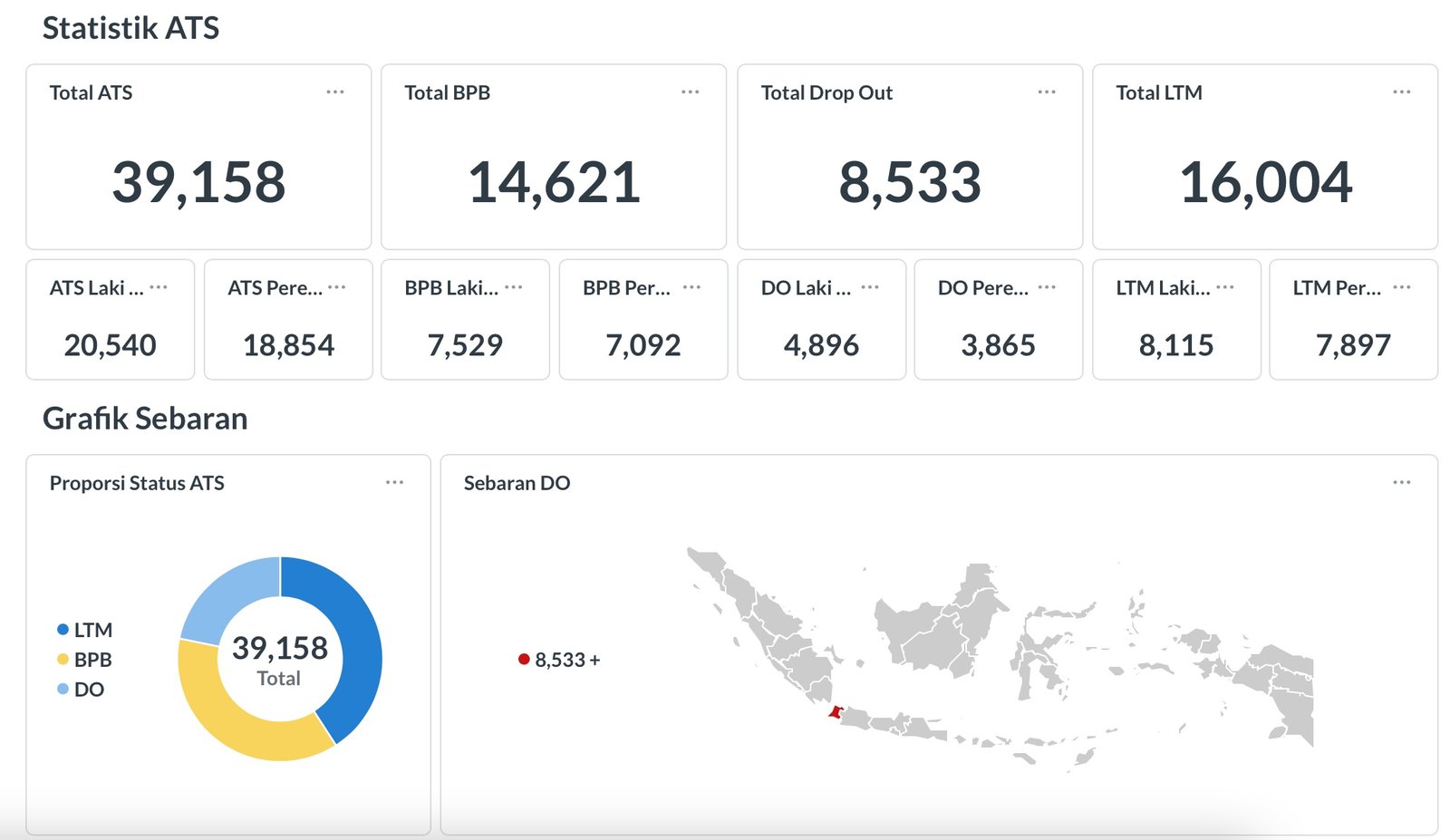Image resolution: width=1450 pixels, height=840 pixels.
Task: Click the Proporsi Status ATS chart title
Action: [137, 483]
